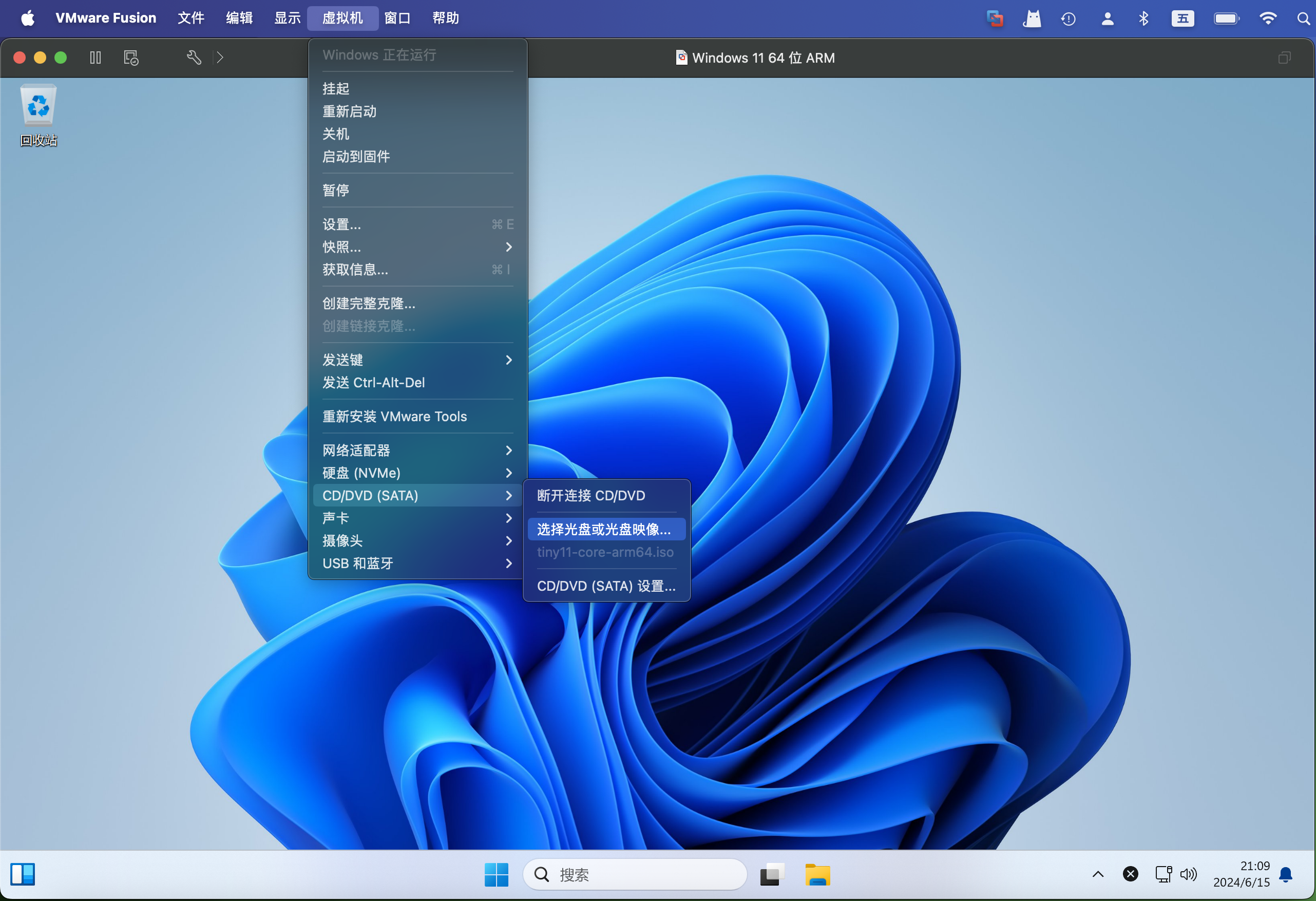The width and height of the screenshot is (1316, 901).
Task: Open the Windows Start button
Action: pos(497,874)
